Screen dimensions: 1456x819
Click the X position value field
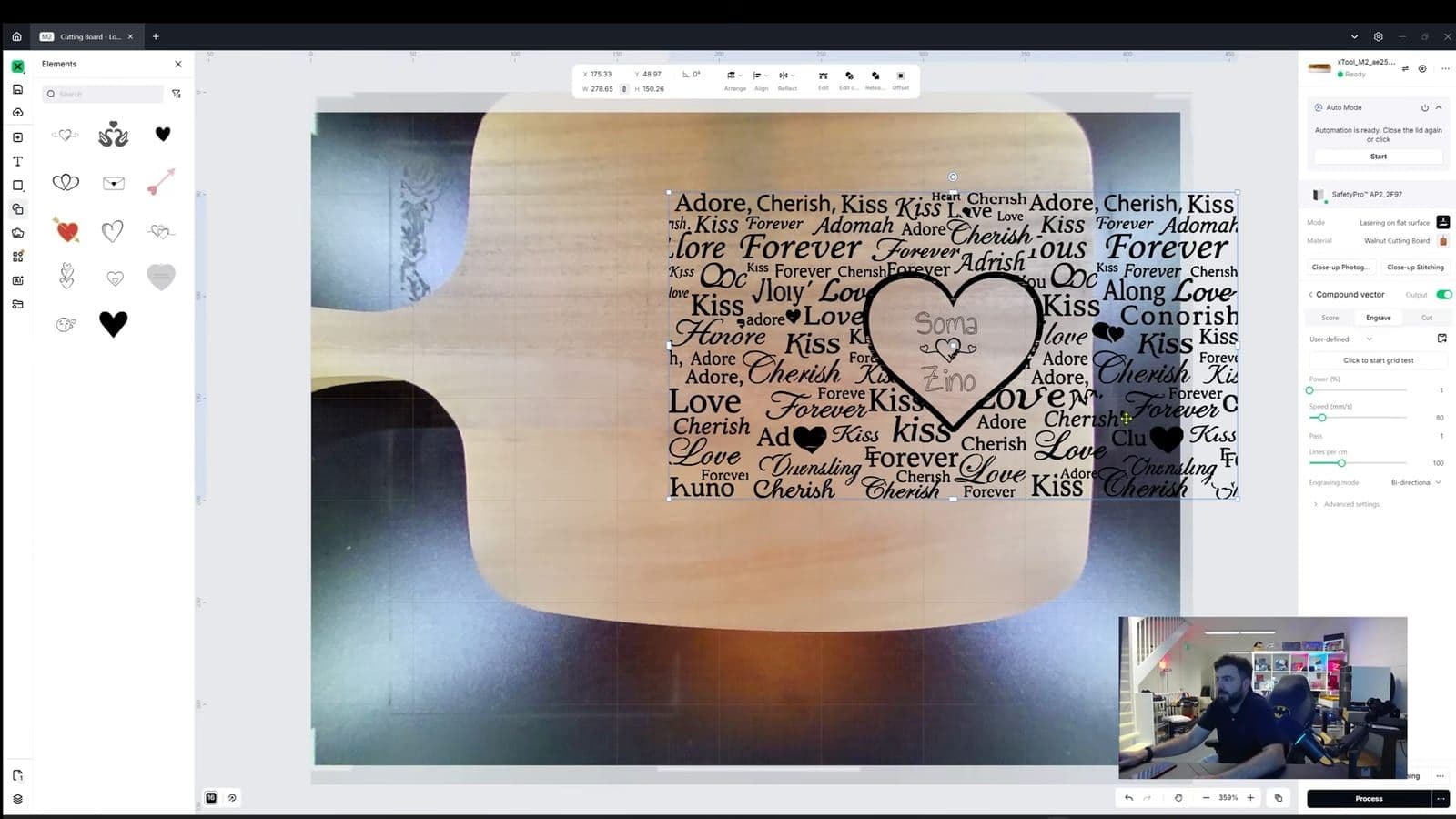(x=601, y=75)
